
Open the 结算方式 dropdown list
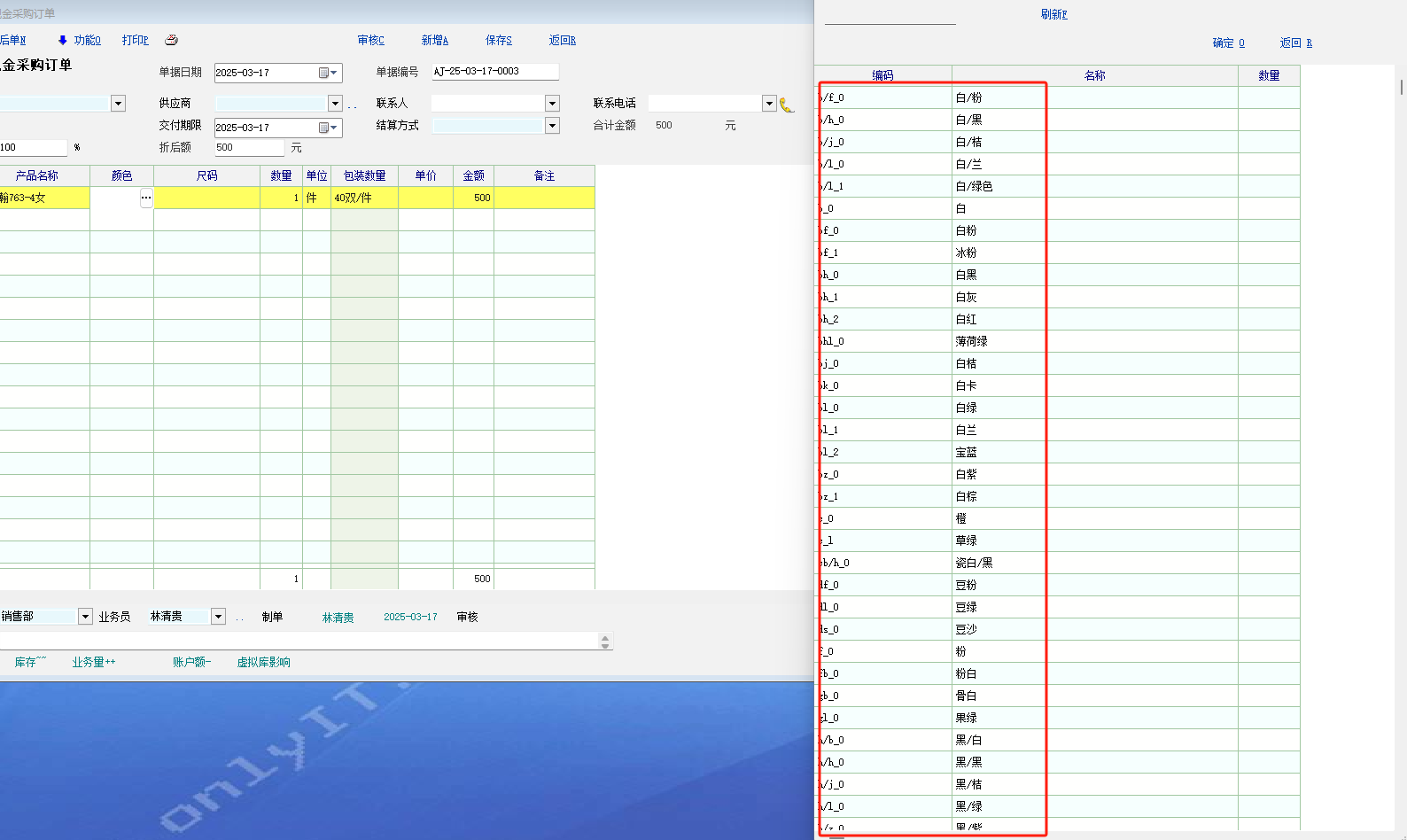pyautogui.click(x=552, y=126)
